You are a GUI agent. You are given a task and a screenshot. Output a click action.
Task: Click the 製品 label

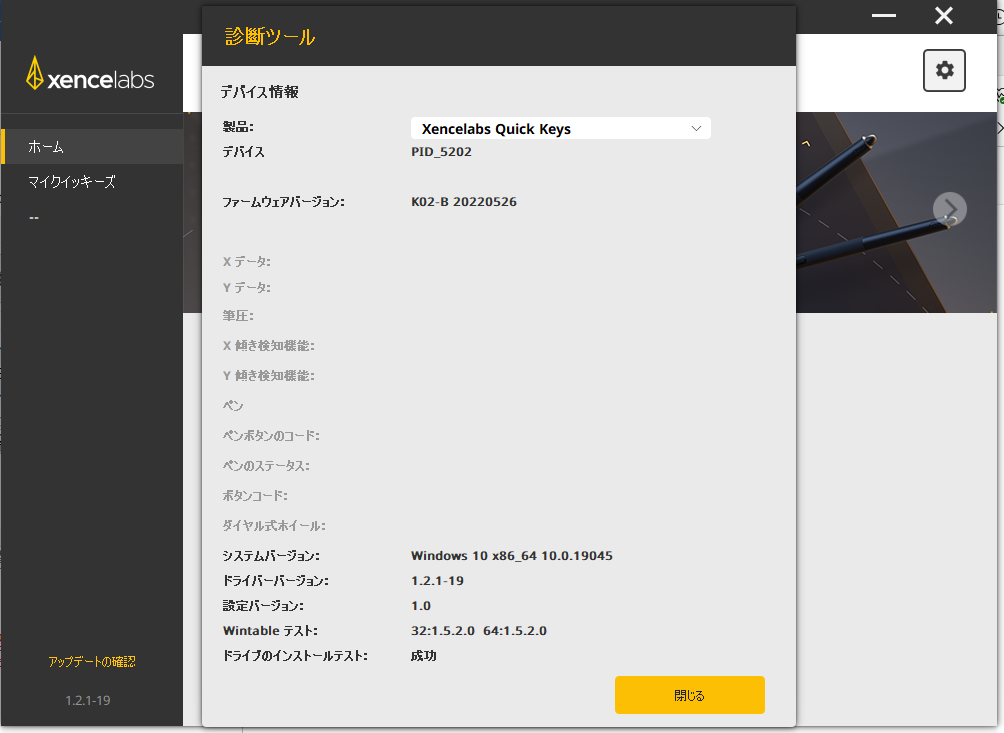[238, 127]
